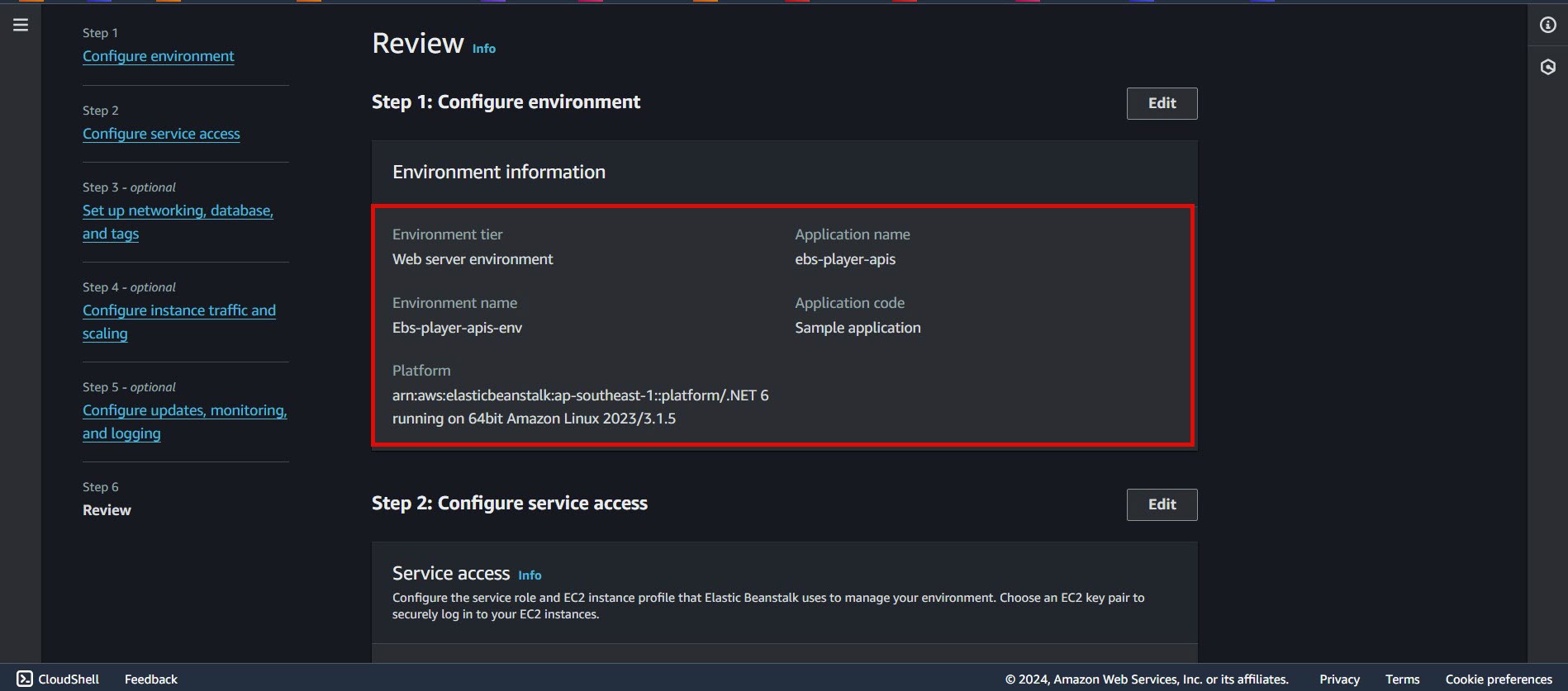The width and height of the screenshot is (1568, 691).
Task: Click the Application code label
Action: 849,303
